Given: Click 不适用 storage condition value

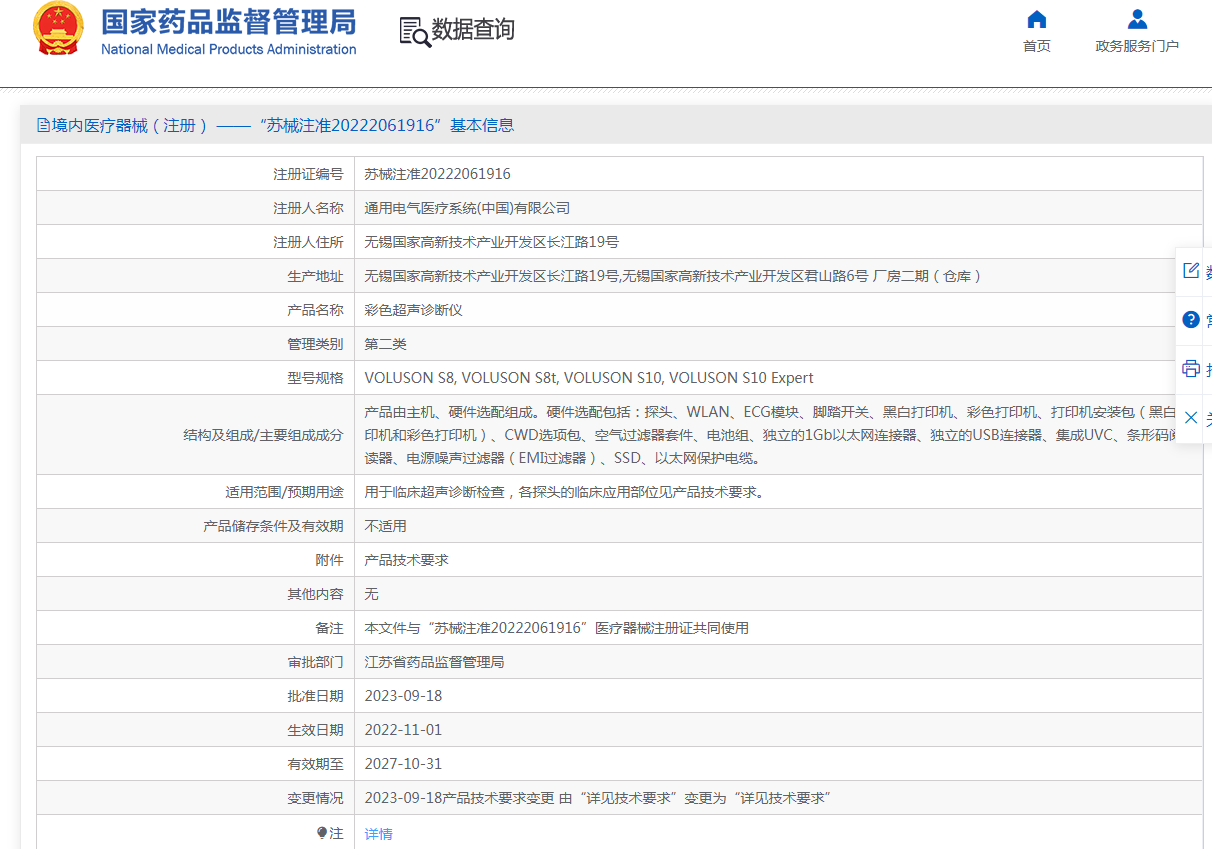Looking at the screenshot, I should pos(385,526).
